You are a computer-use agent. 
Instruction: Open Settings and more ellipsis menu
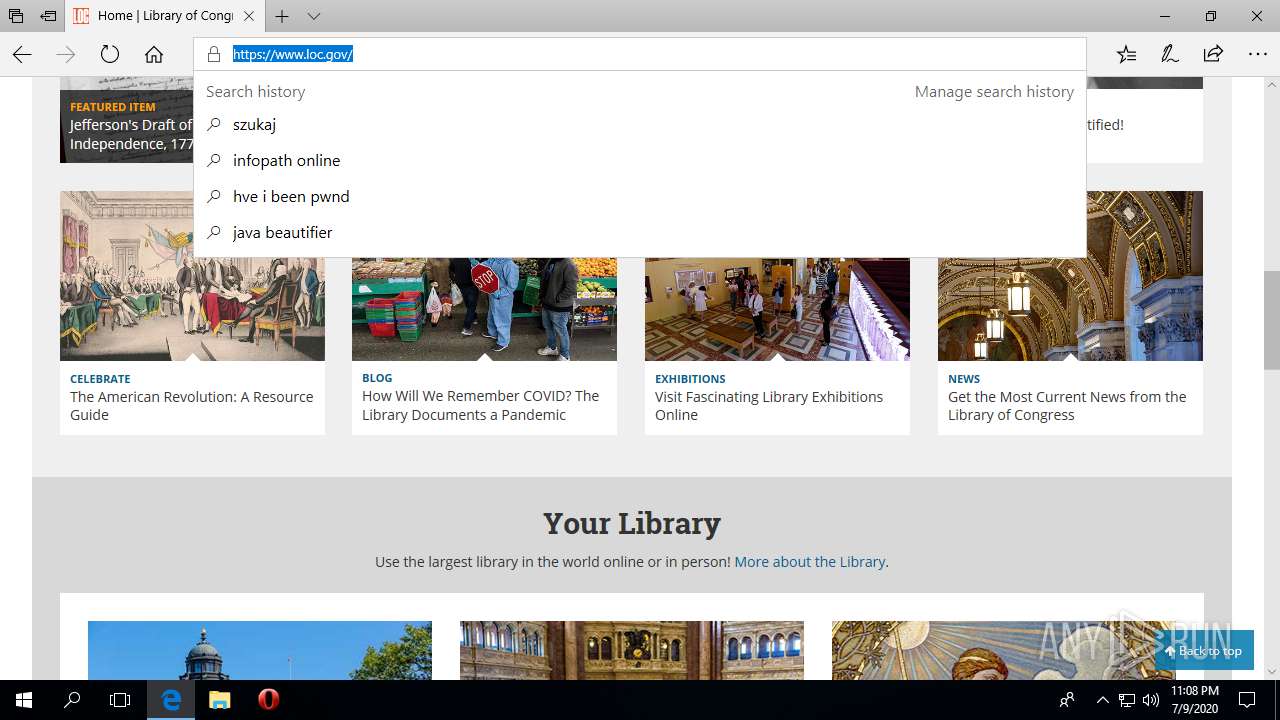click(1257, 54)
